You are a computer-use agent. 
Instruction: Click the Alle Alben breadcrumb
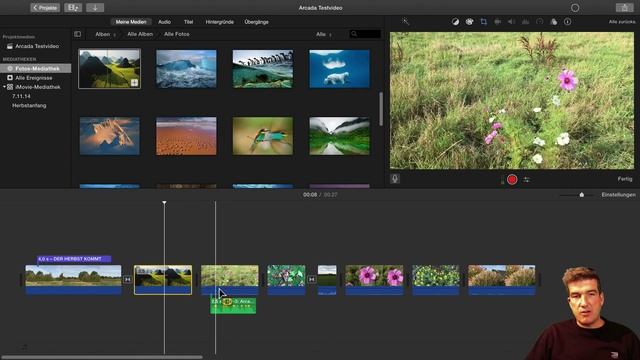140,34
